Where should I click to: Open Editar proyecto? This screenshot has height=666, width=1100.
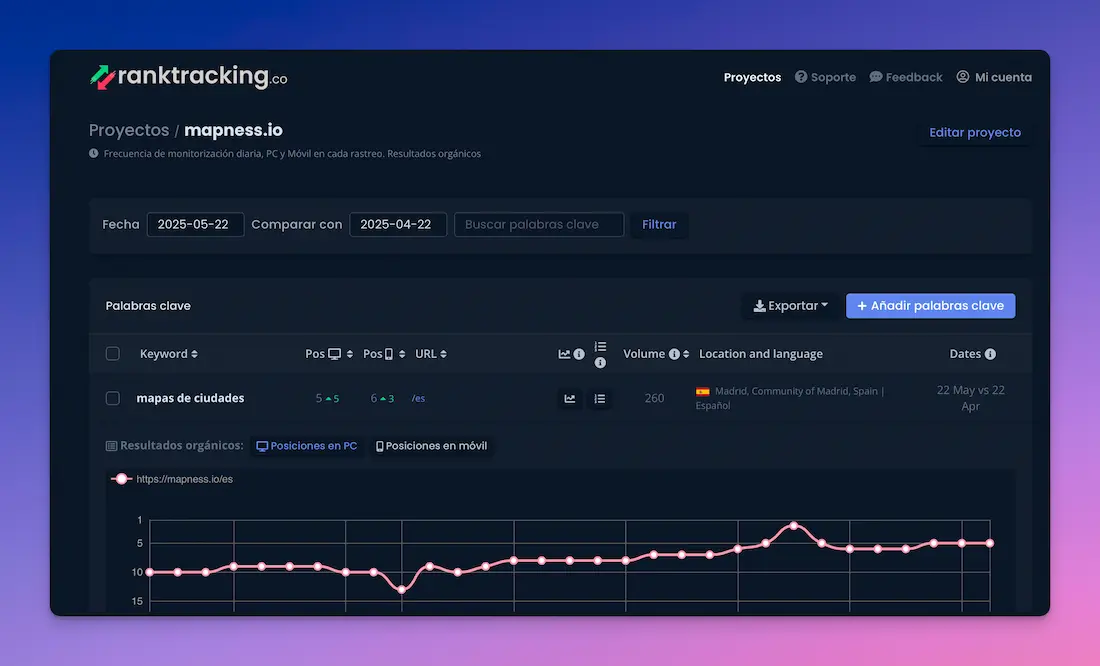(x=974, y=132)
